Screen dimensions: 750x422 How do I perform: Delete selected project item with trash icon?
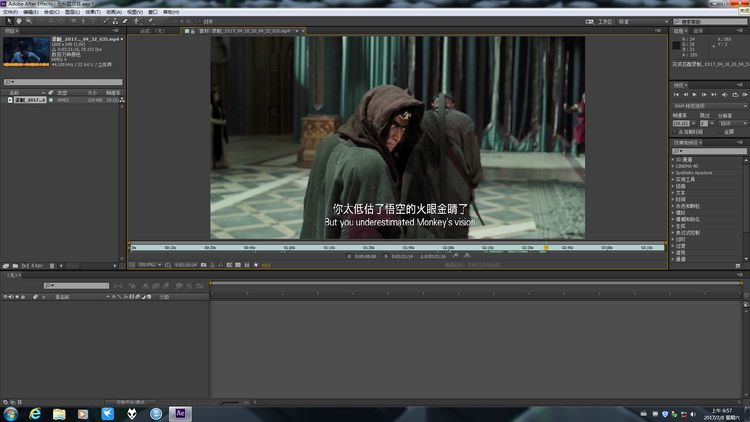click(52, 266)
